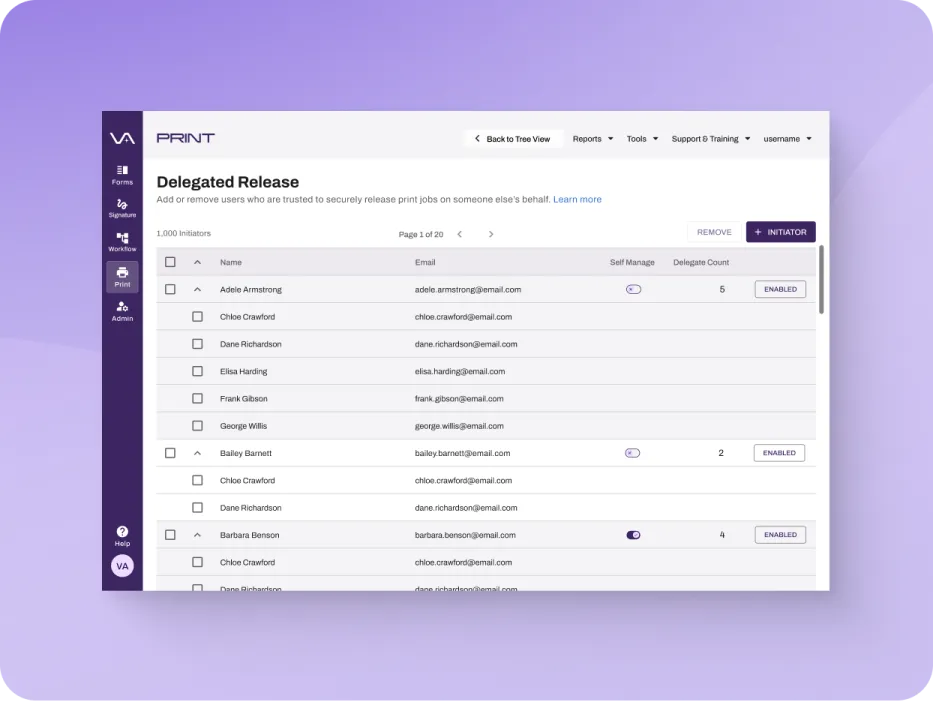This screenshot has width=933, height=701.
Task: Open the Support & Training menu
Action: tap(710, 139)
